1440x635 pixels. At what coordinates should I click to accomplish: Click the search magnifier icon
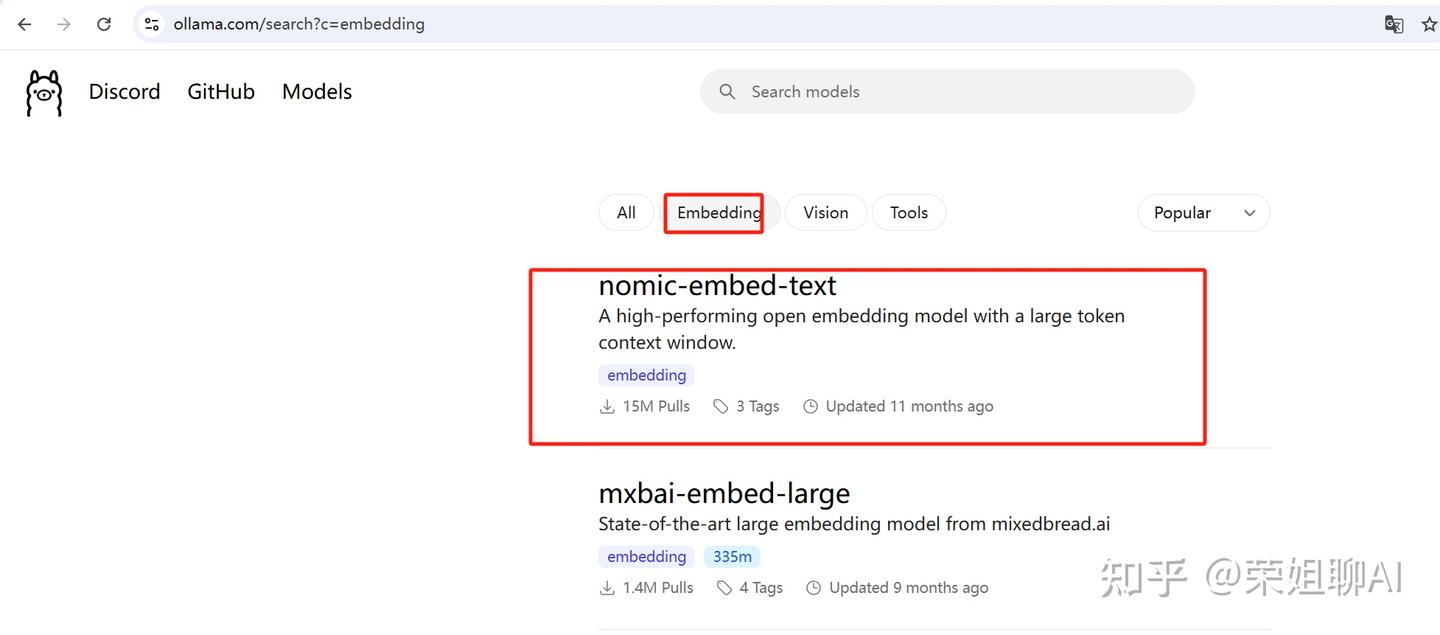coord(728,92)
